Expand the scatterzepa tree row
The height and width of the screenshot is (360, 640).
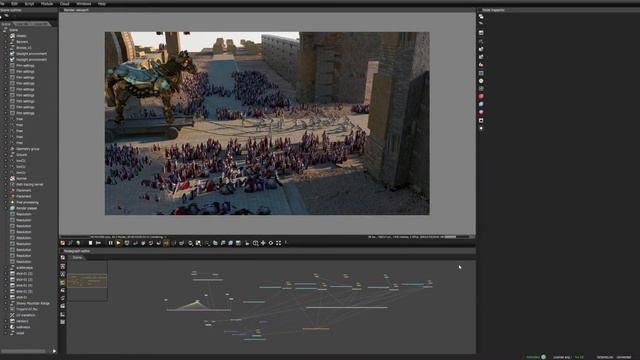pyautogui.click(x=6, y=268)
